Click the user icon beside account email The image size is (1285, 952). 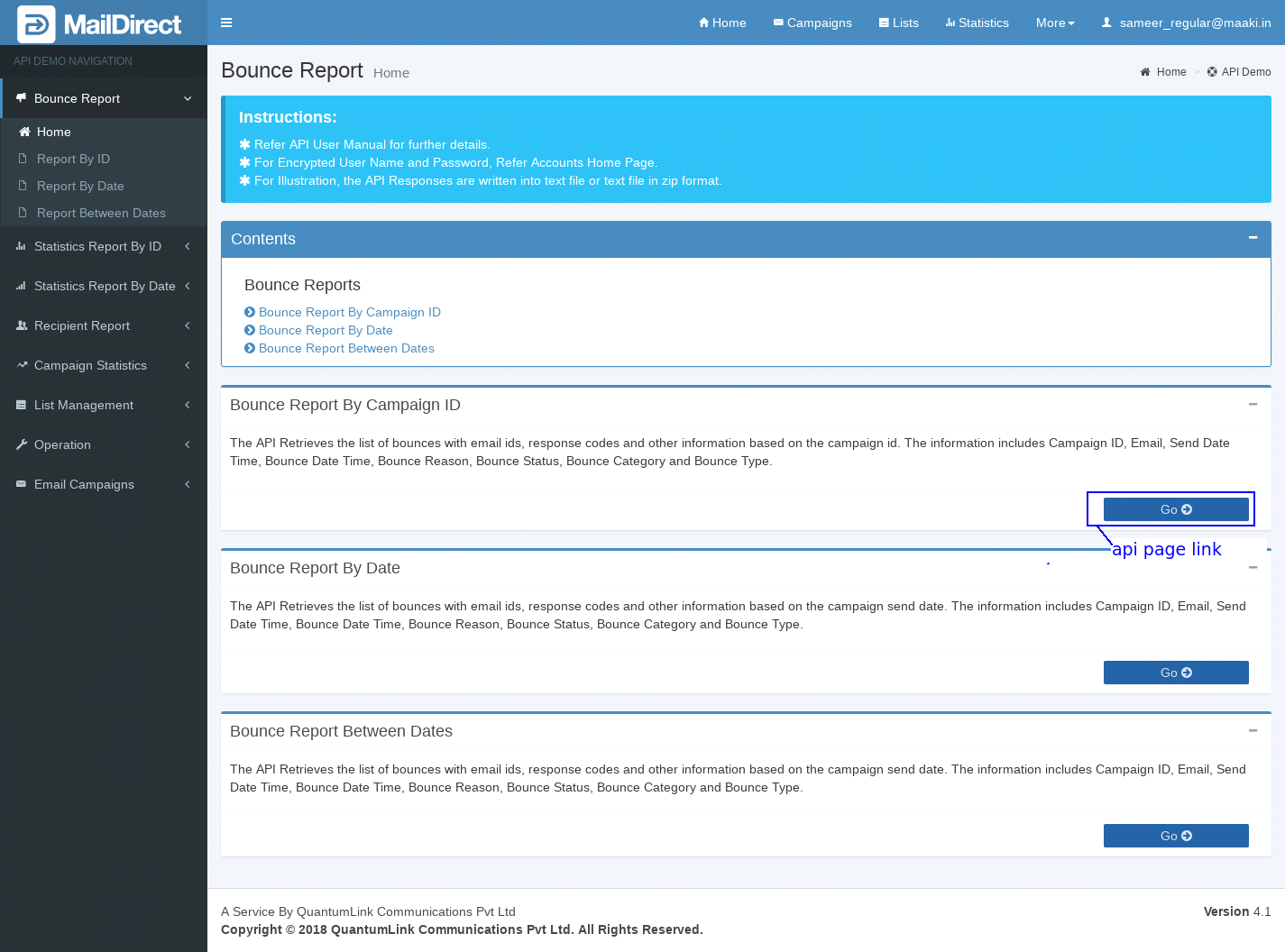[1106, 23]
